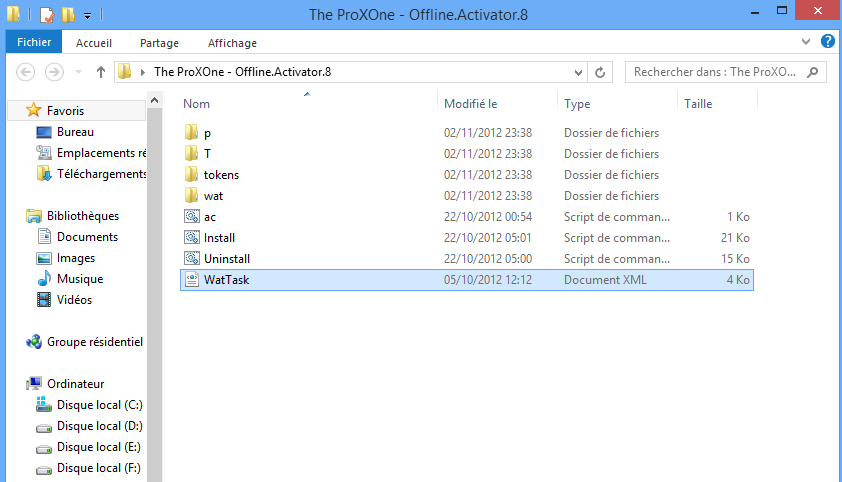Sort files by the Nom column
842x482 pixels.
click(196, 104)
